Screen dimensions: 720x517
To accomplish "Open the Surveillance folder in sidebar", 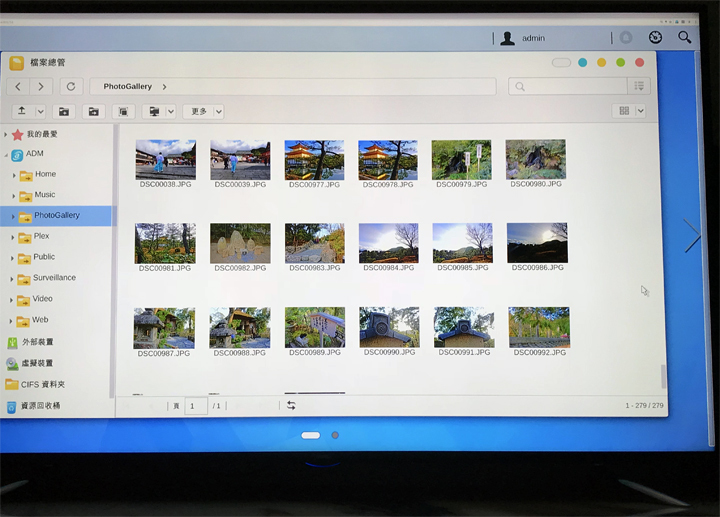I will [54, 278].
